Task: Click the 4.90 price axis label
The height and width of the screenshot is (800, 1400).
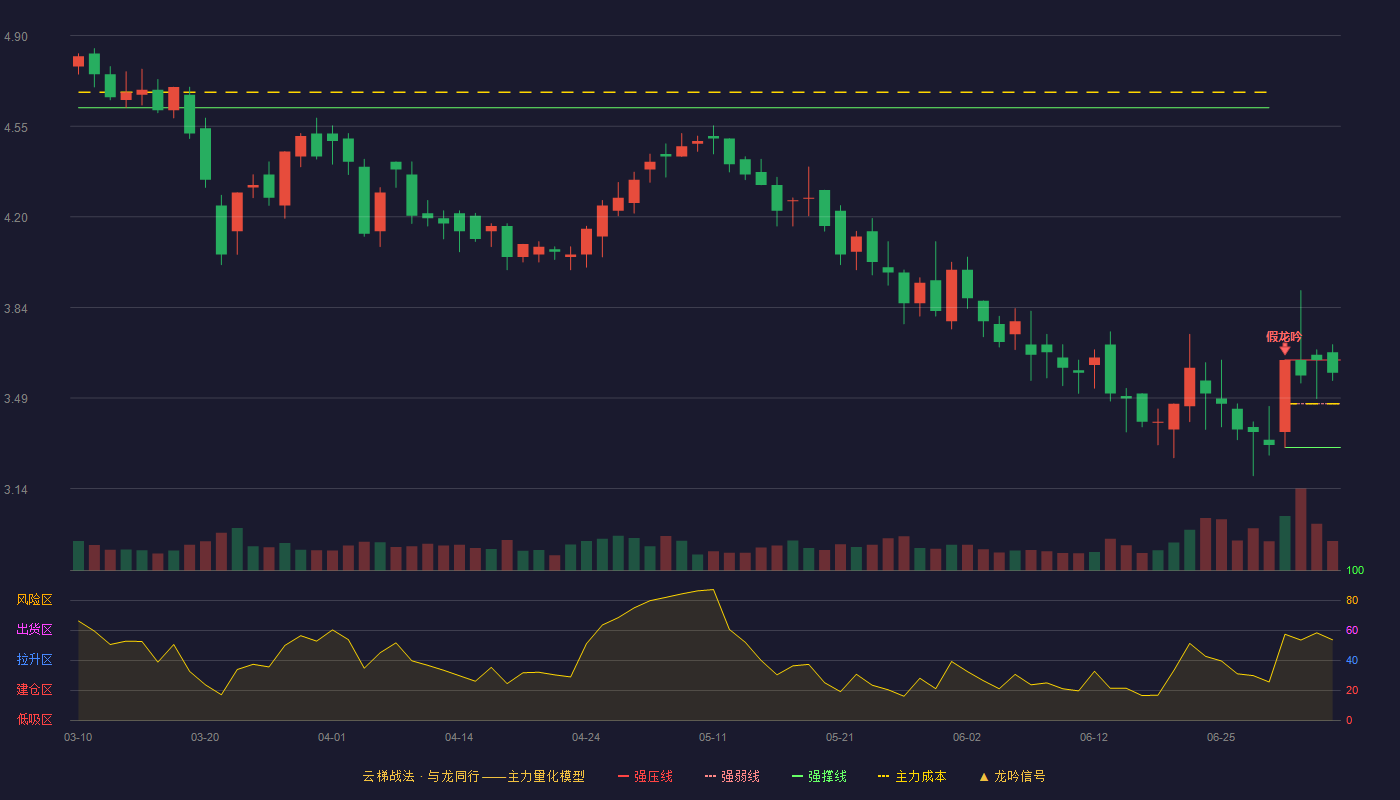Action: click(x=16, y=37)
